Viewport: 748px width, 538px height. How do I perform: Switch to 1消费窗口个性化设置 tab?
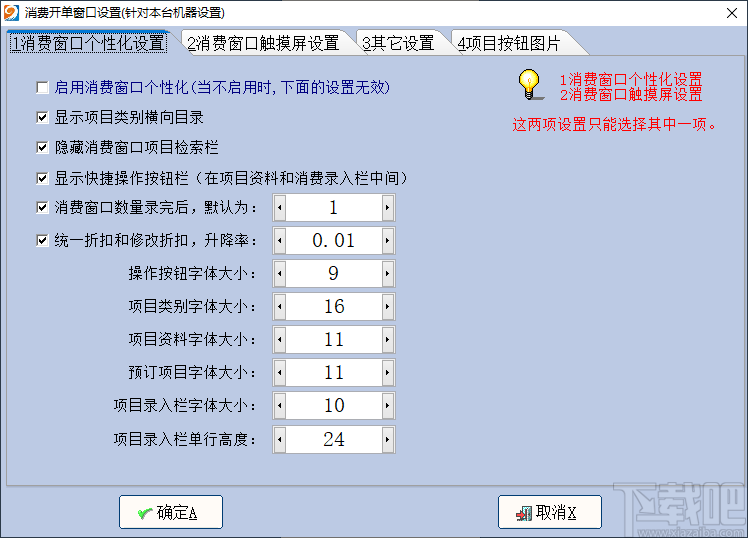click(x=89, y=43)
